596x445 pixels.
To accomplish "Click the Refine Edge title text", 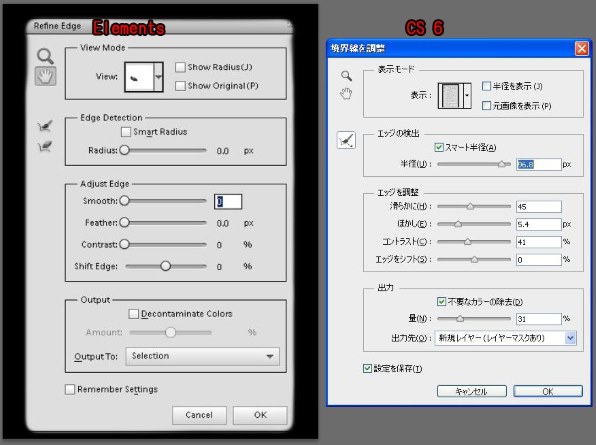I will pyautogui.click(x=57, y=26).
